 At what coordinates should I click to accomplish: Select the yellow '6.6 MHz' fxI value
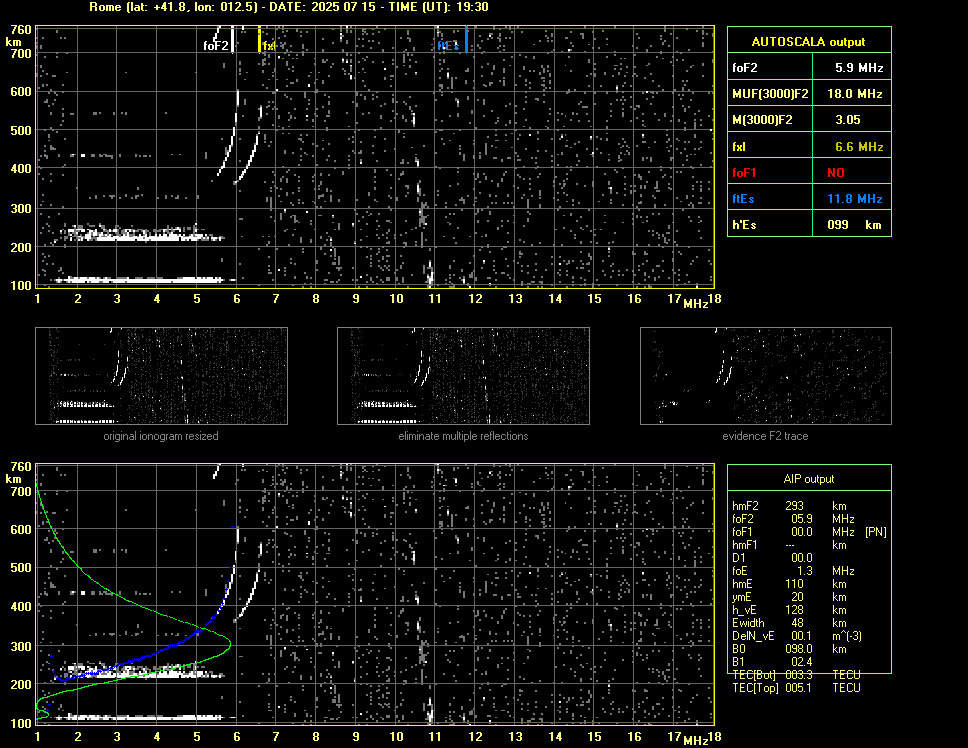859,147
